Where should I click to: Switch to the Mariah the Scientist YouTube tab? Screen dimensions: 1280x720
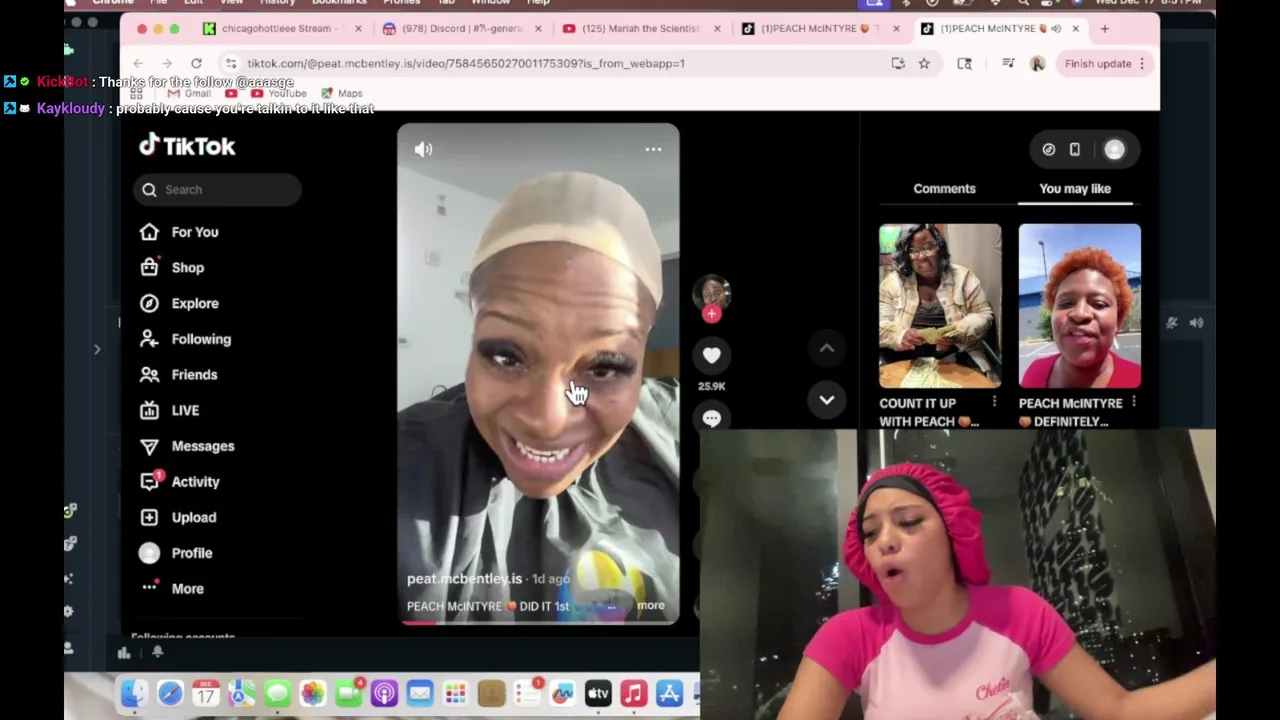(x=640, y=29)
